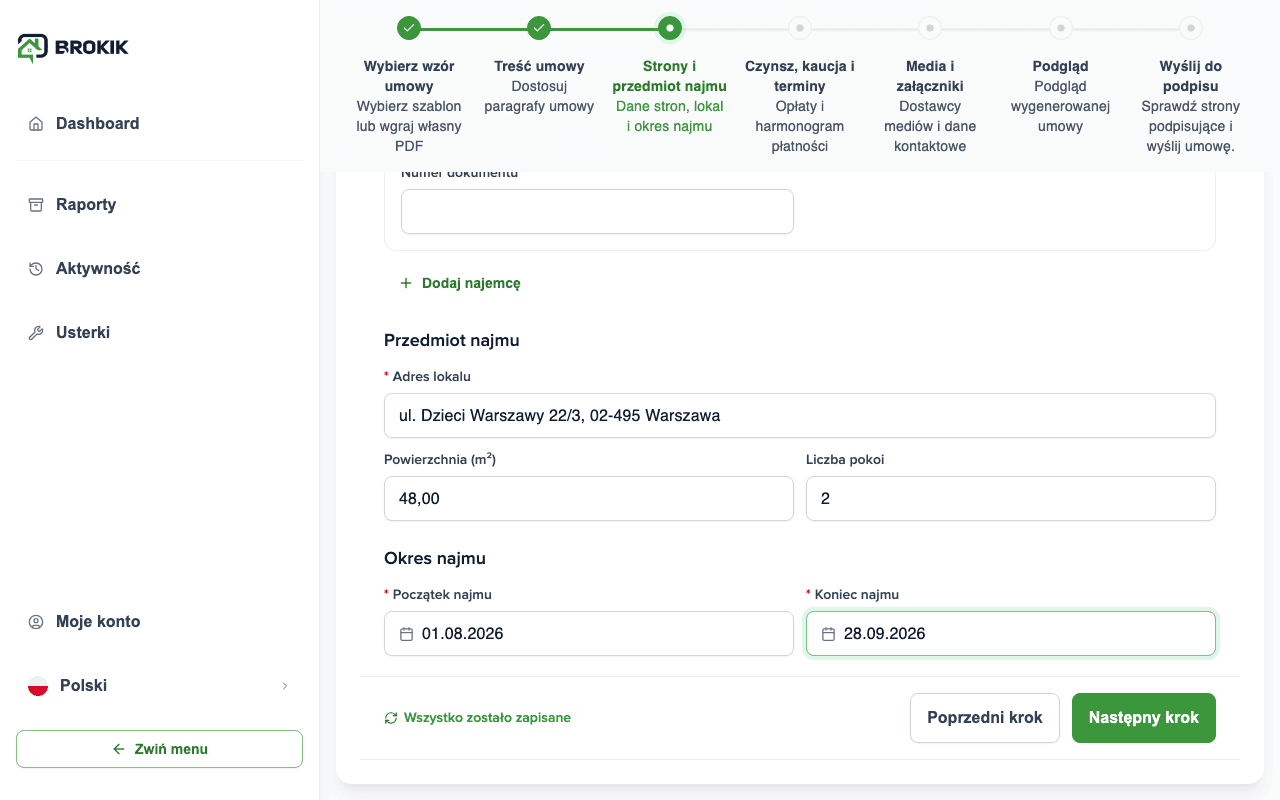Screen dimensions: 1280x800
Task: Click the Poprzedni krok button
Action: (985, 718)
